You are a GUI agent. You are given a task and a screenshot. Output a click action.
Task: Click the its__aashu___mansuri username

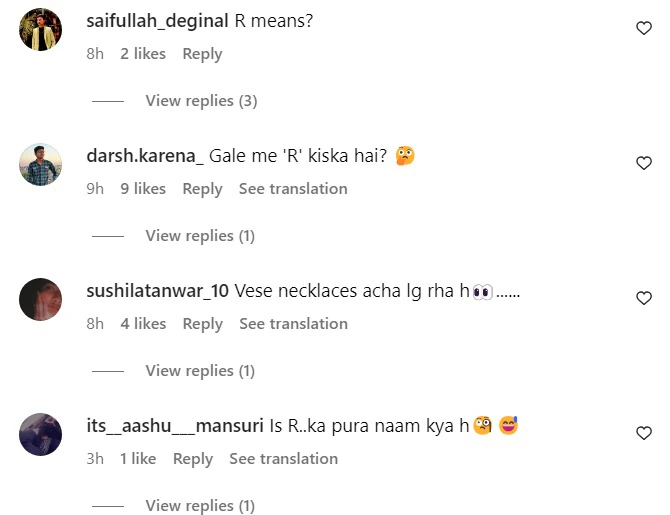[x=176, y=426]
